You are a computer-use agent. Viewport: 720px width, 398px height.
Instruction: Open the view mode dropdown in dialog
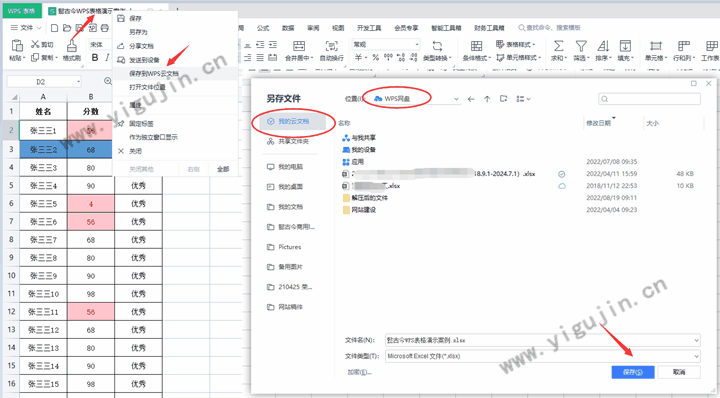tap(523, 99)
